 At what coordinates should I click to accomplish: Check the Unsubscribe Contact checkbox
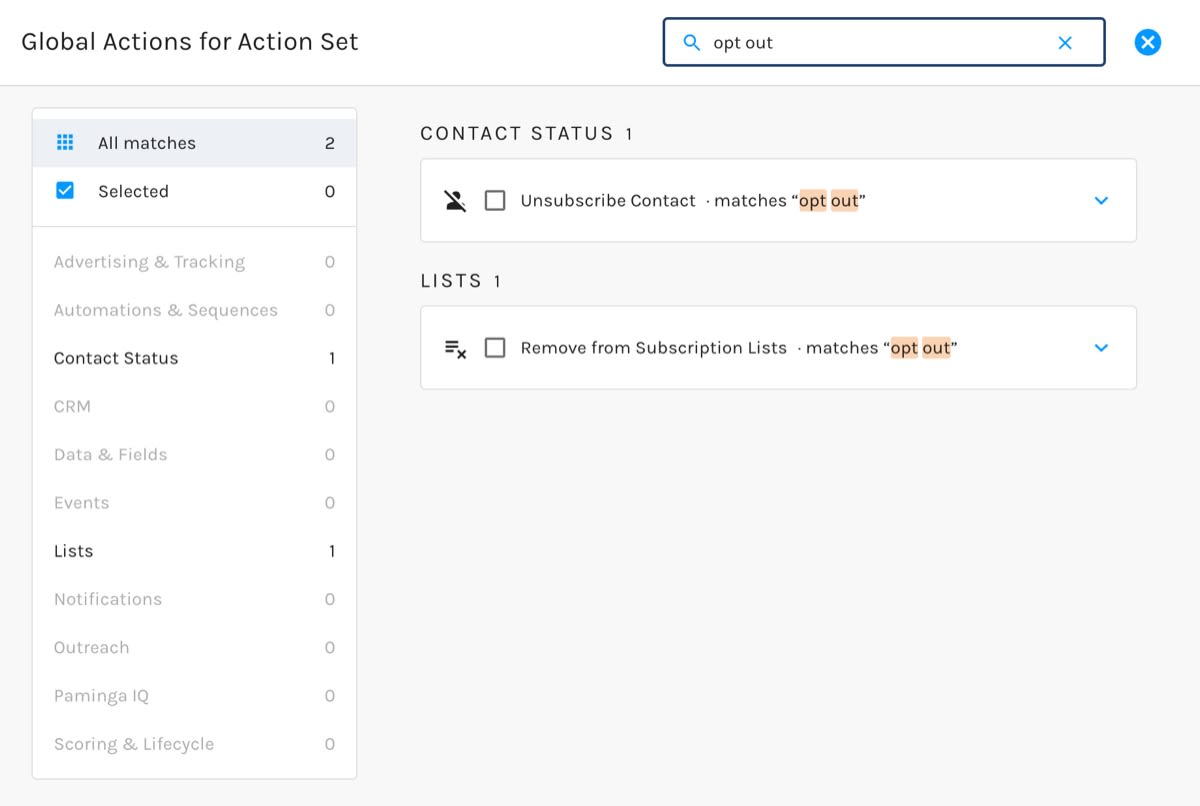495,200
